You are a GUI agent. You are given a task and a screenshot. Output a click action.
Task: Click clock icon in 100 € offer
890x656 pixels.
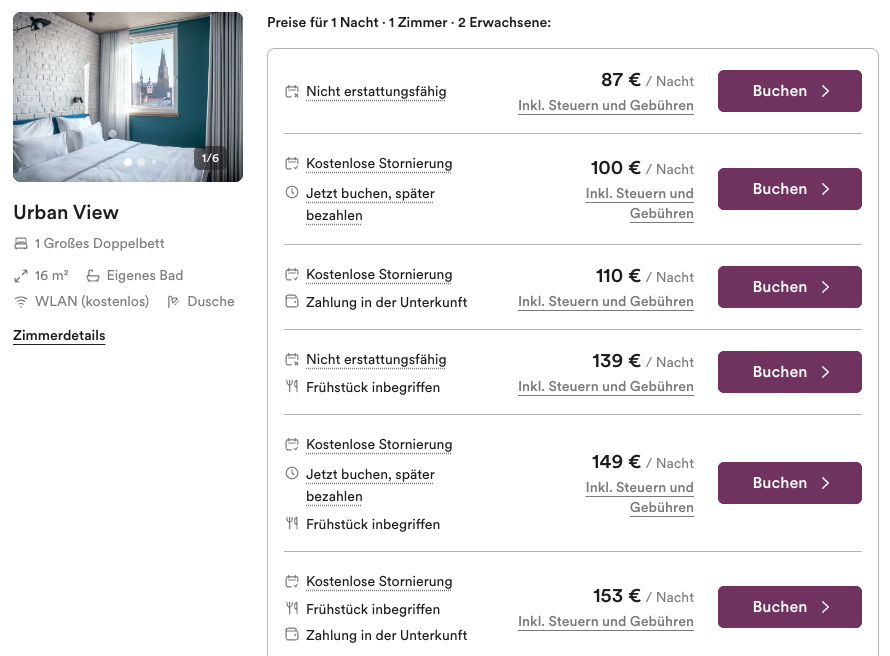tap(292, 193)
